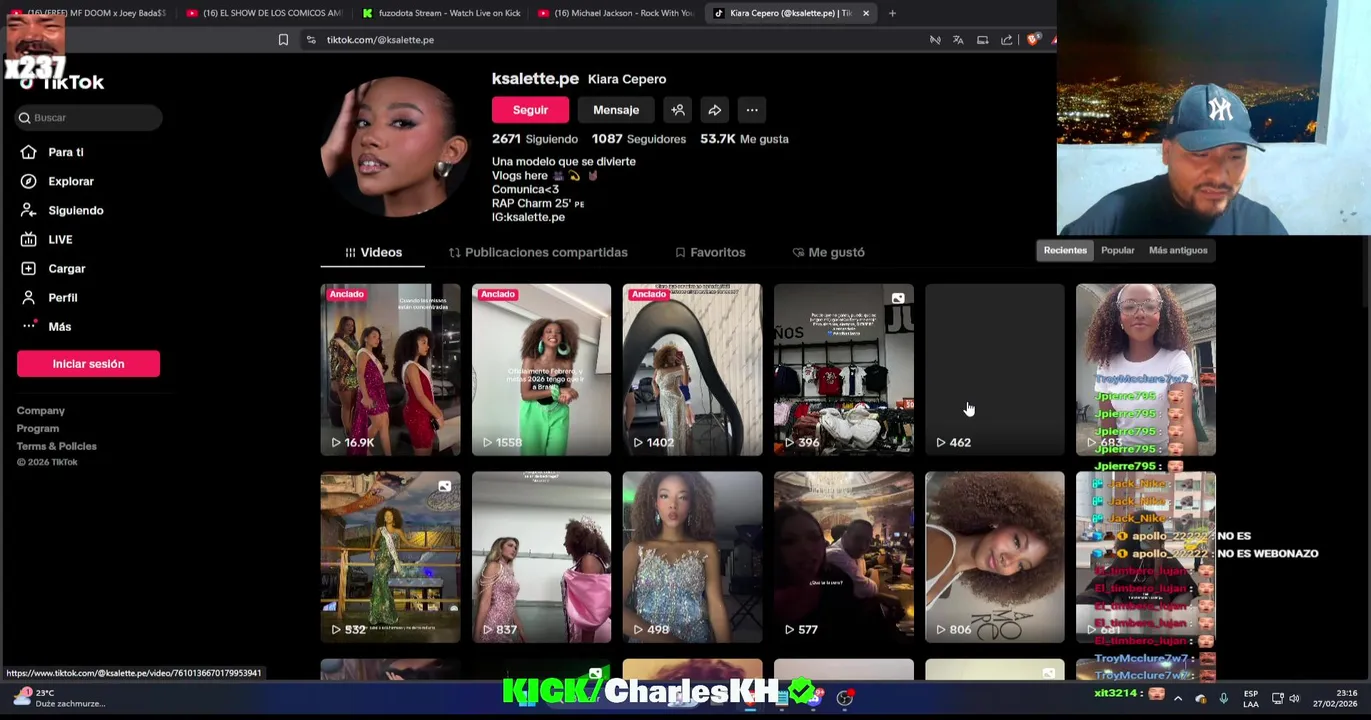Sort videos by Popular
Viewport: 1371px width, 720px height.
(x=1117, y=250)
